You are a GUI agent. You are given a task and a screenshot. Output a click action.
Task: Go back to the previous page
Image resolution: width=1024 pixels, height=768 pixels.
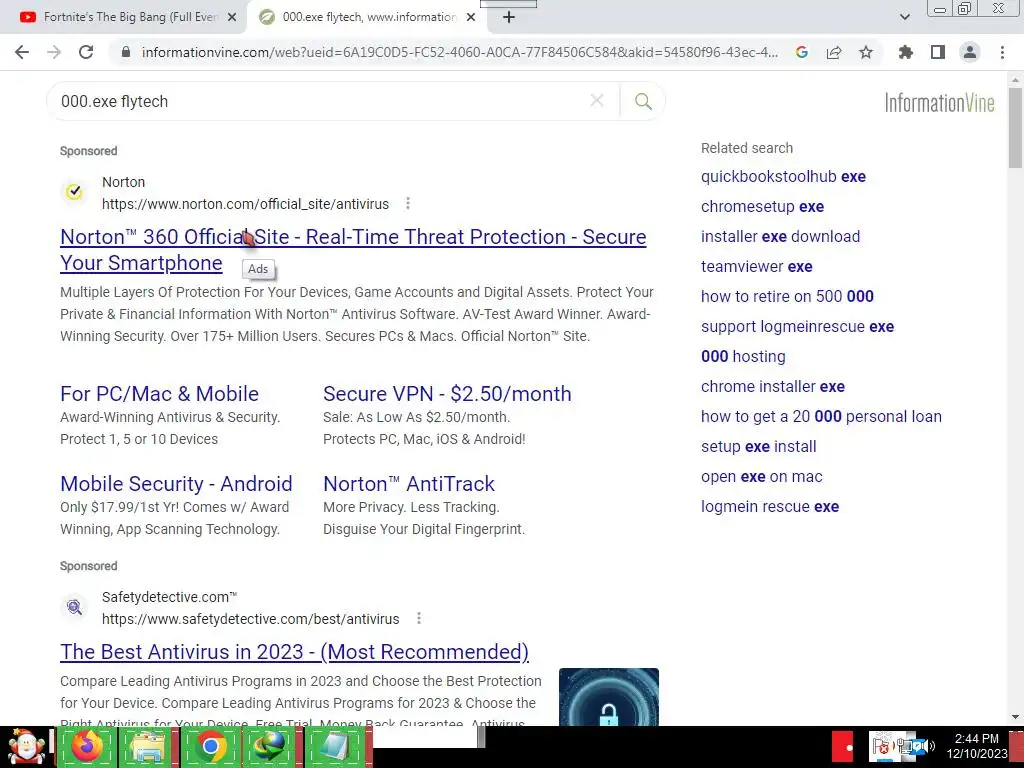22,52
